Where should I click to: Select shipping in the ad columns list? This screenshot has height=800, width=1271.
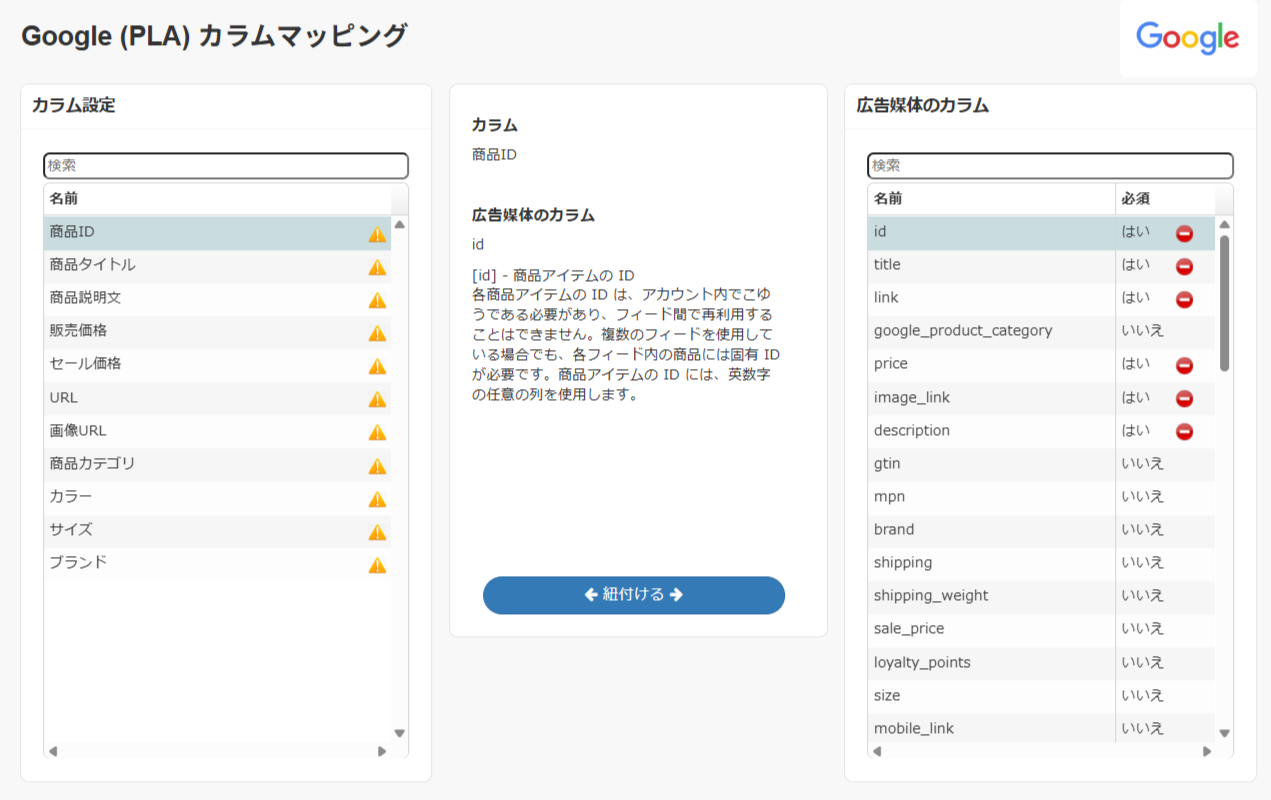[1041, 564]
